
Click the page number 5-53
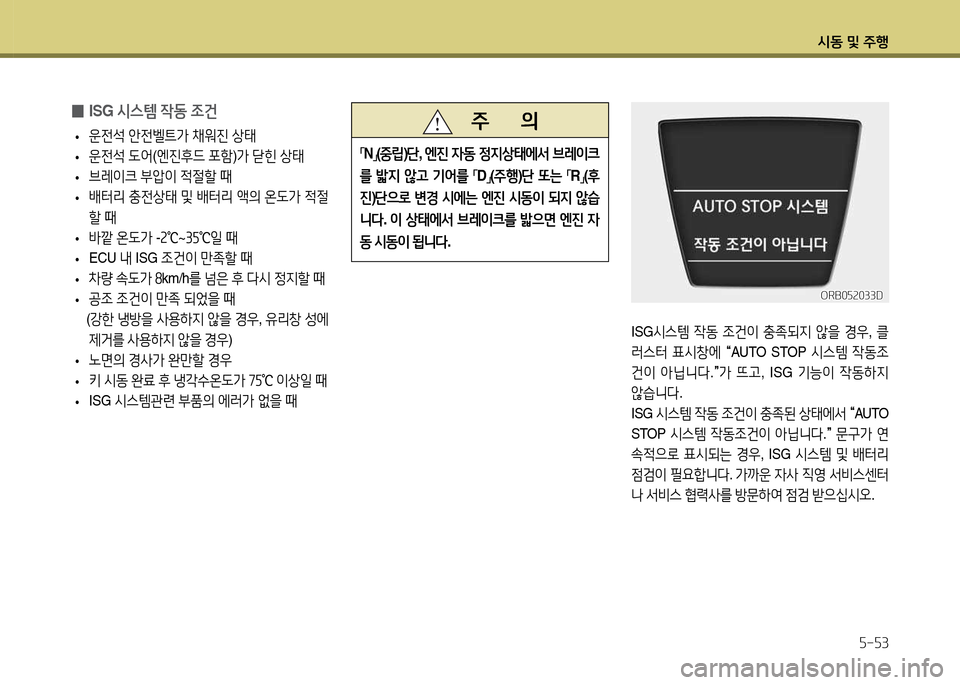(873, 643)
